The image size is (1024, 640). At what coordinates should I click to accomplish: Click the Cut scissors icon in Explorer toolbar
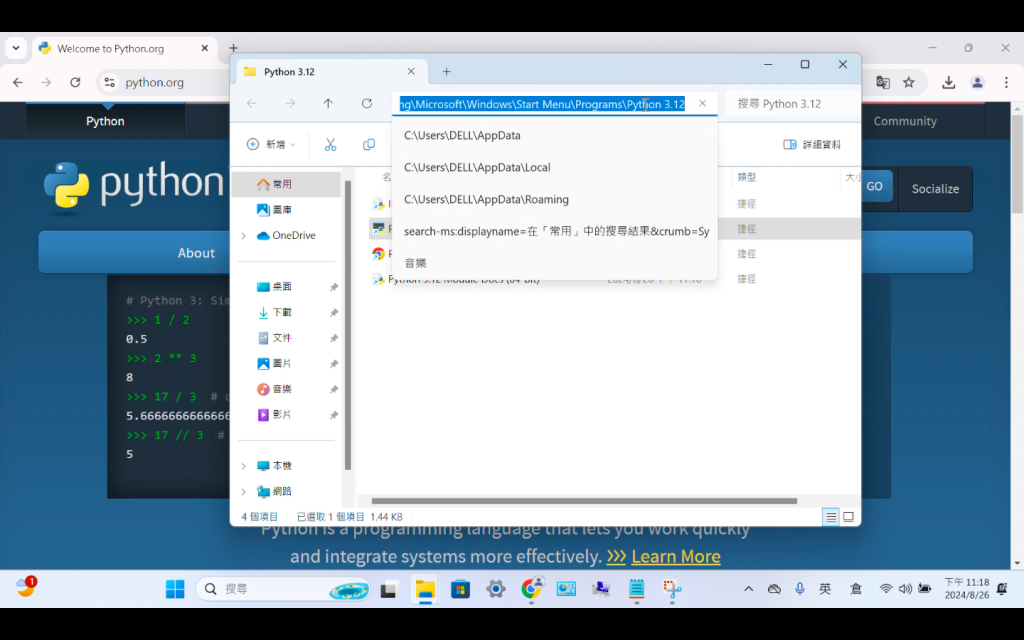(x=330, y=144)
